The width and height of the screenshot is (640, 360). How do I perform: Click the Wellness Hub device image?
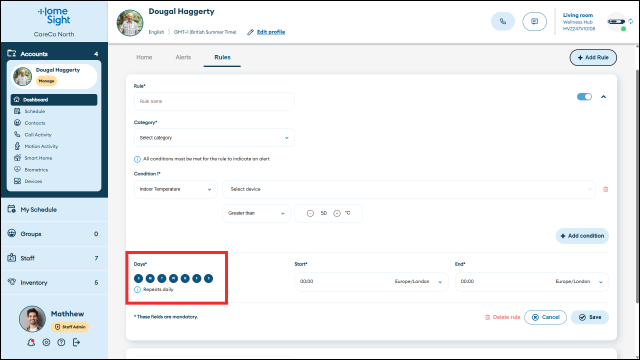616,22
